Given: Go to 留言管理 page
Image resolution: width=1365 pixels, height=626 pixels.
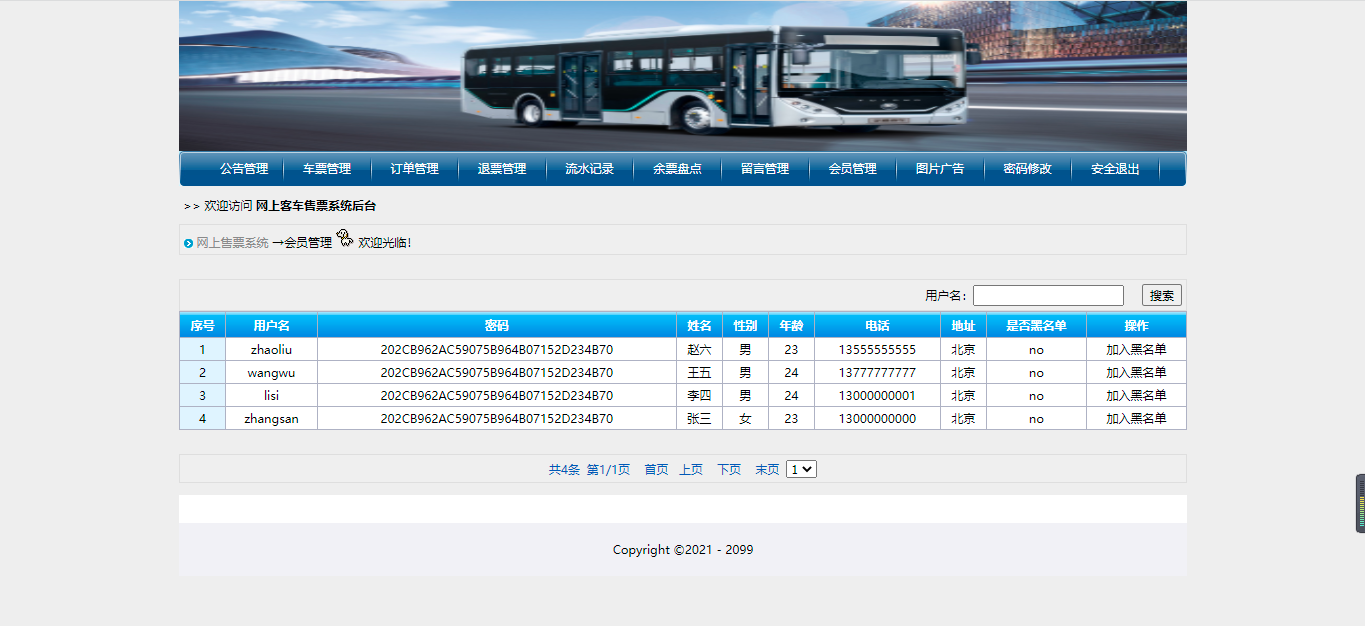Looking at the screenshot, I should [x=765, y=169].
